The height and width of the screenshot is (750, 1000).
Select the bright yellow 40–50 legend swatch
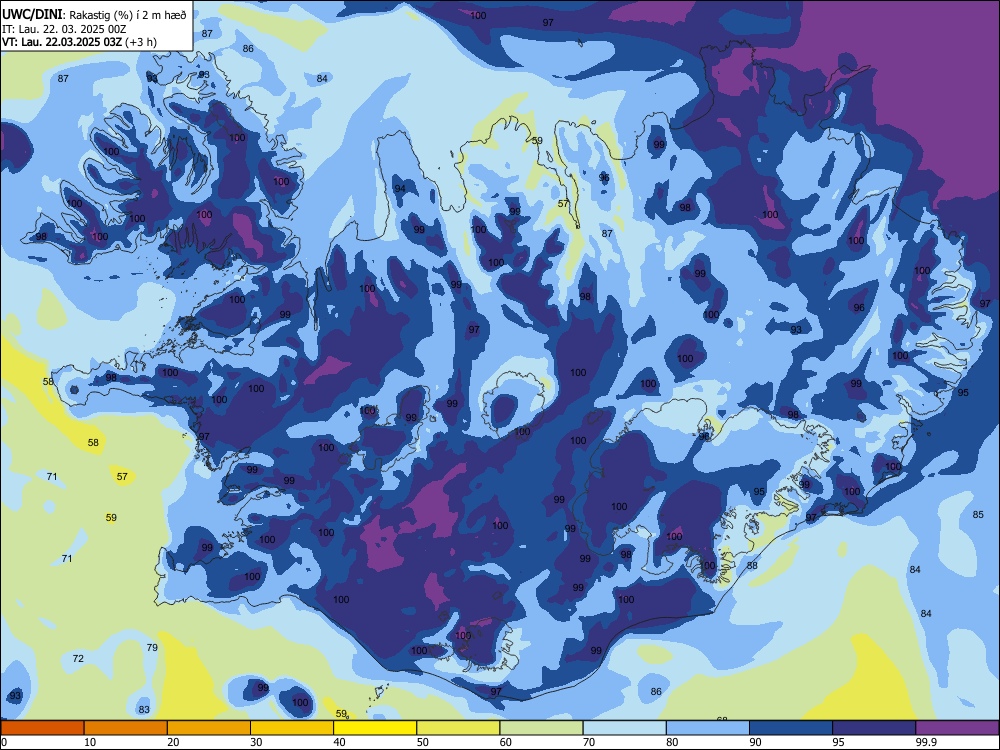(x=375, y=728)
